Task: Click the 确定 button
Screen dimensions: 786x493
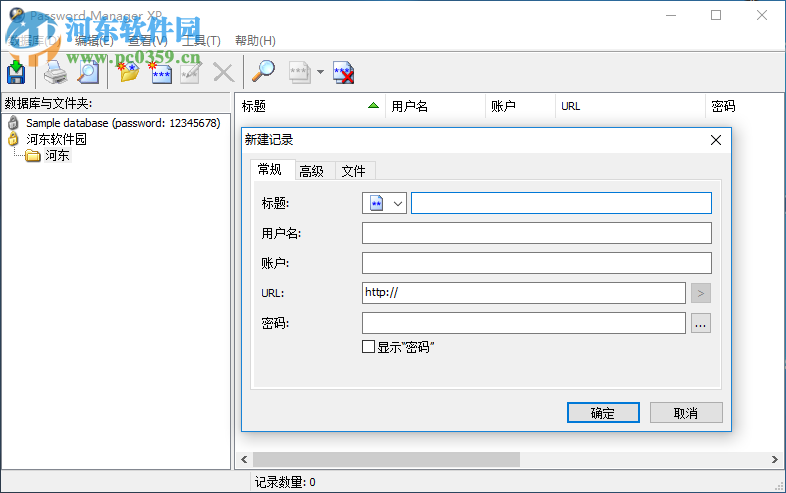Action: tap(603, 413)
